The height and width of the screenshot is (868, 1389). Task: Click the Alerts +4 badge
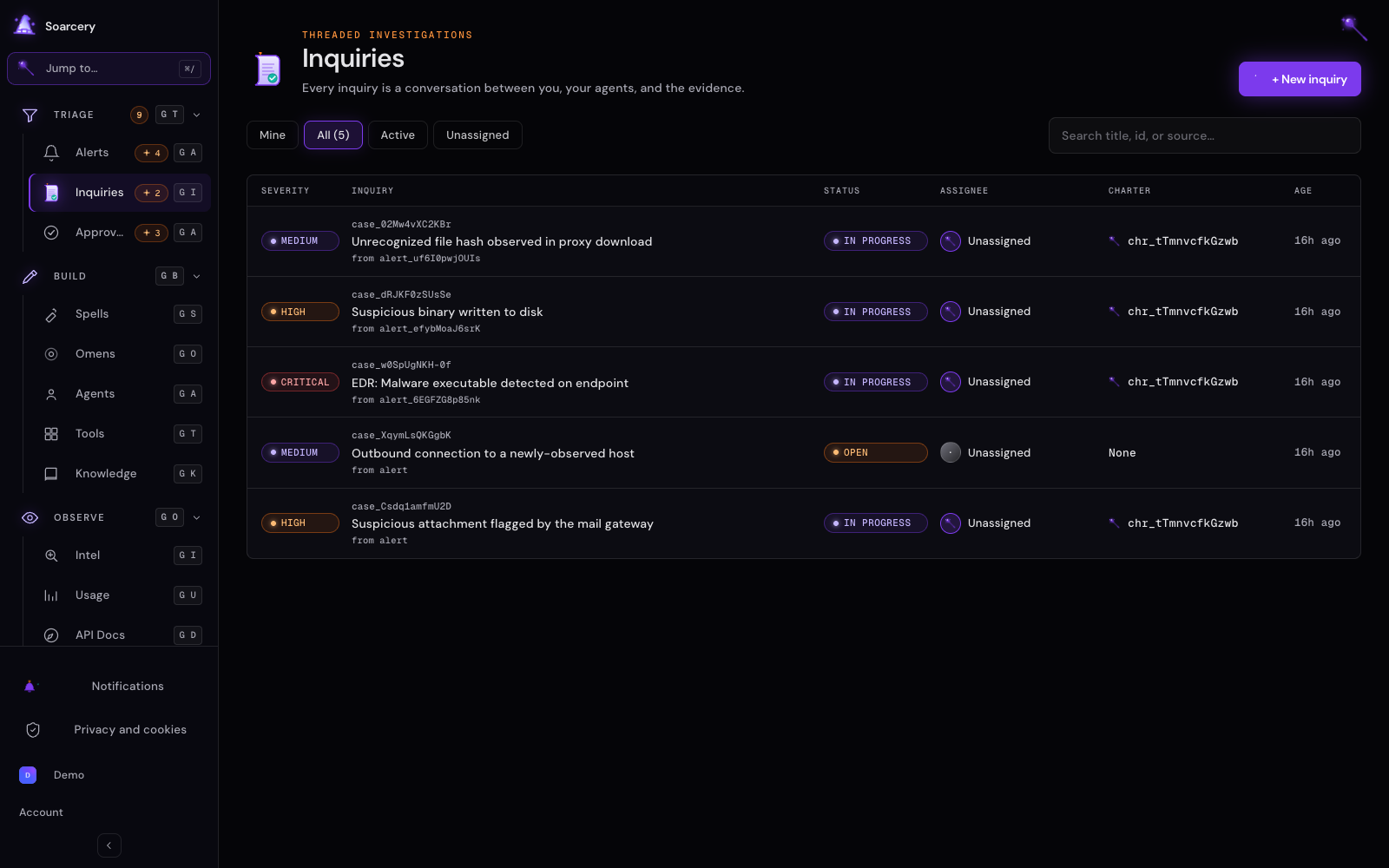click(151, 153)
